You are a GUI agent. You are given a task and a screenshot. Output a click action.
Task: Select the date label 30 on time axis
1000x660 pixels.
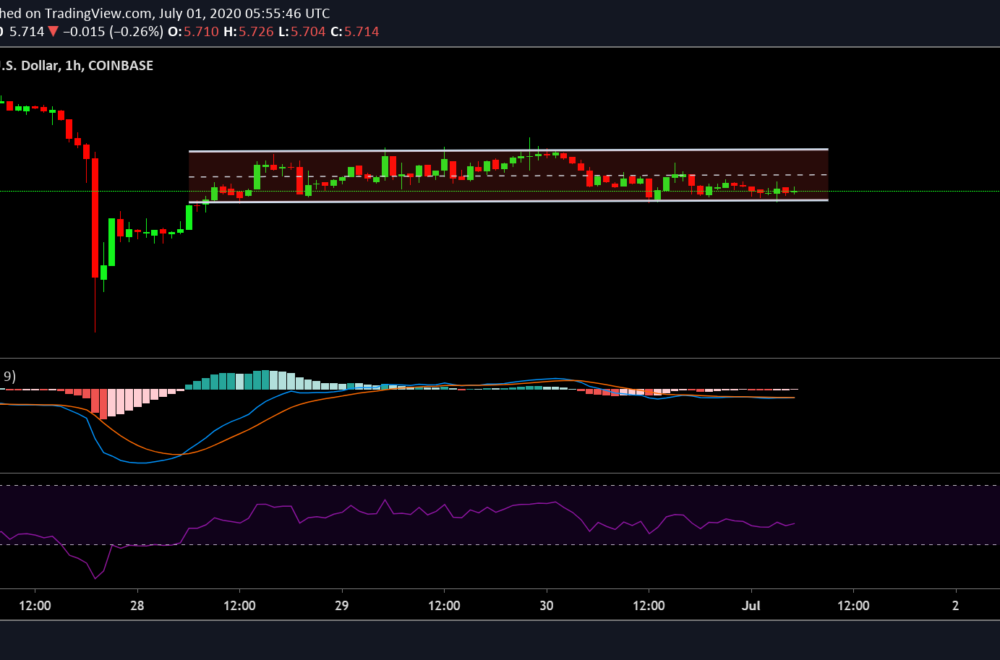(x=547, y=605)
